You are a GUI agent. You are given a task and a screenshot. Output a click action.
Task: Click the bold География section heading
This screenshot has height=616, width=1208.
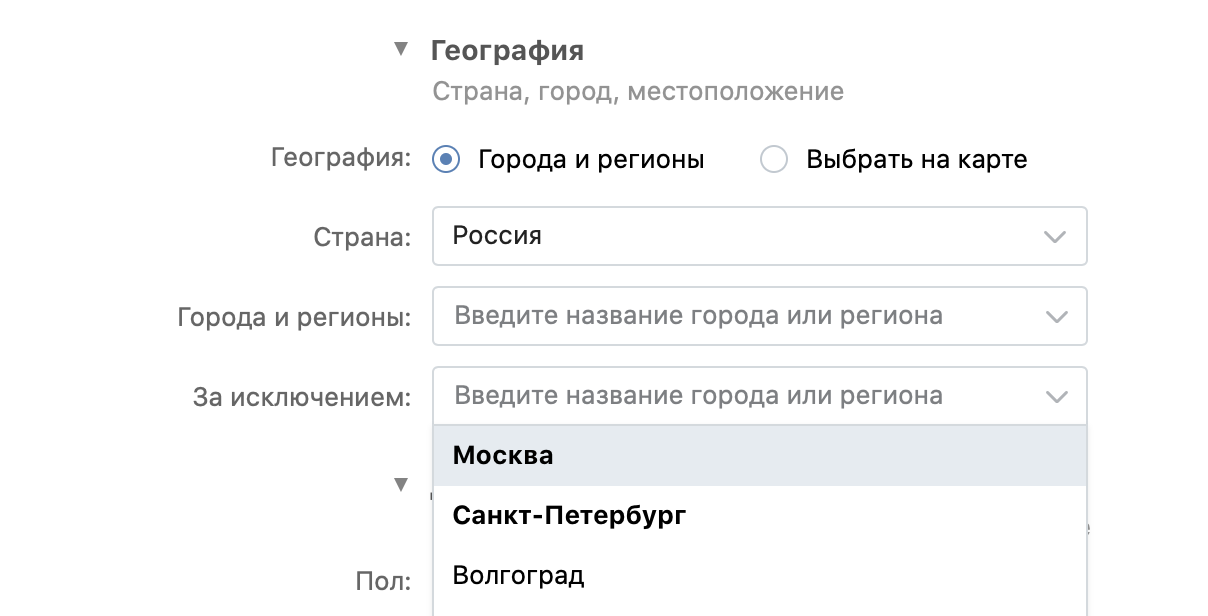click(x=507, y=50)
